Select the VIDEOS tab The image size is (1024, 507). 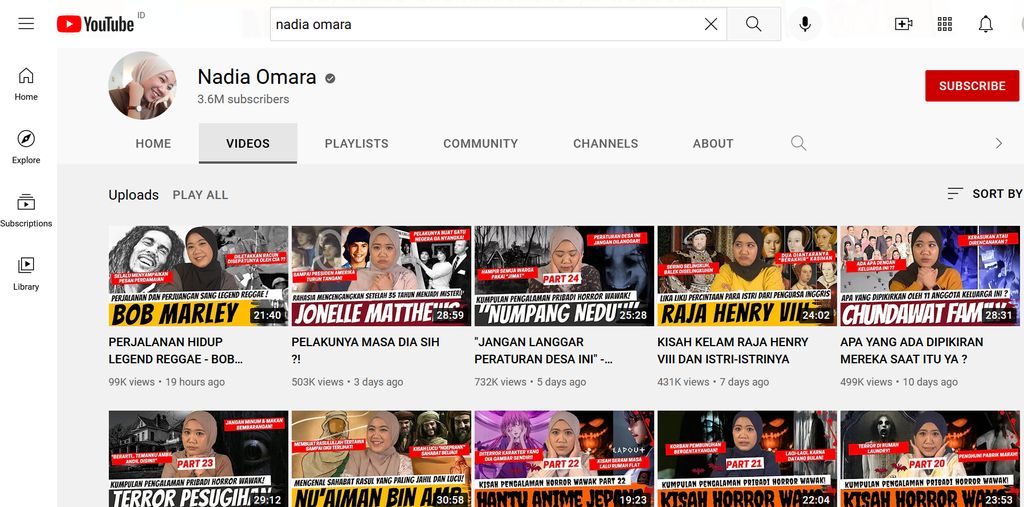point(248,144)
